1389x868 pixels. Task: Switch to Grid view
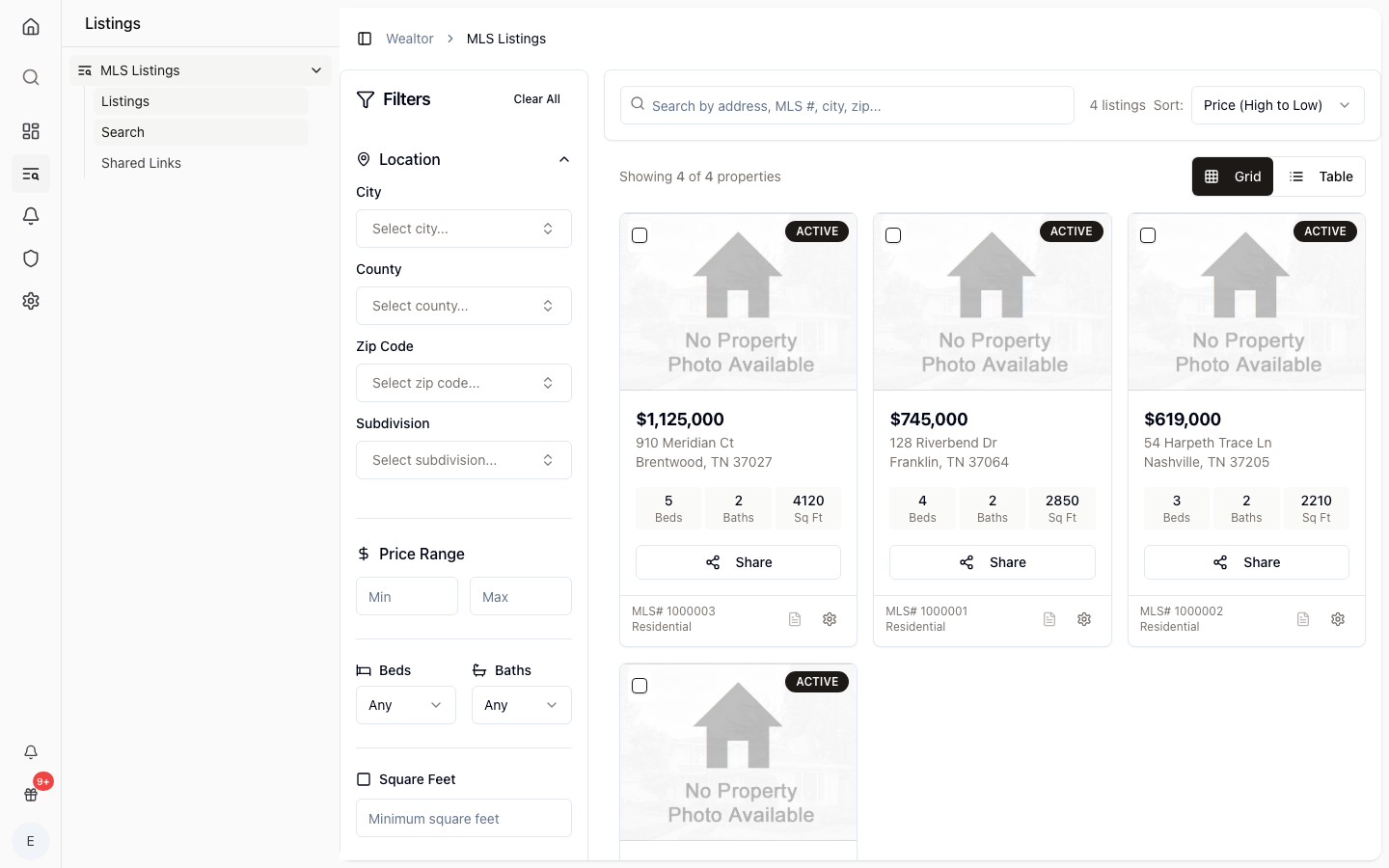[x=1233, y=176]
